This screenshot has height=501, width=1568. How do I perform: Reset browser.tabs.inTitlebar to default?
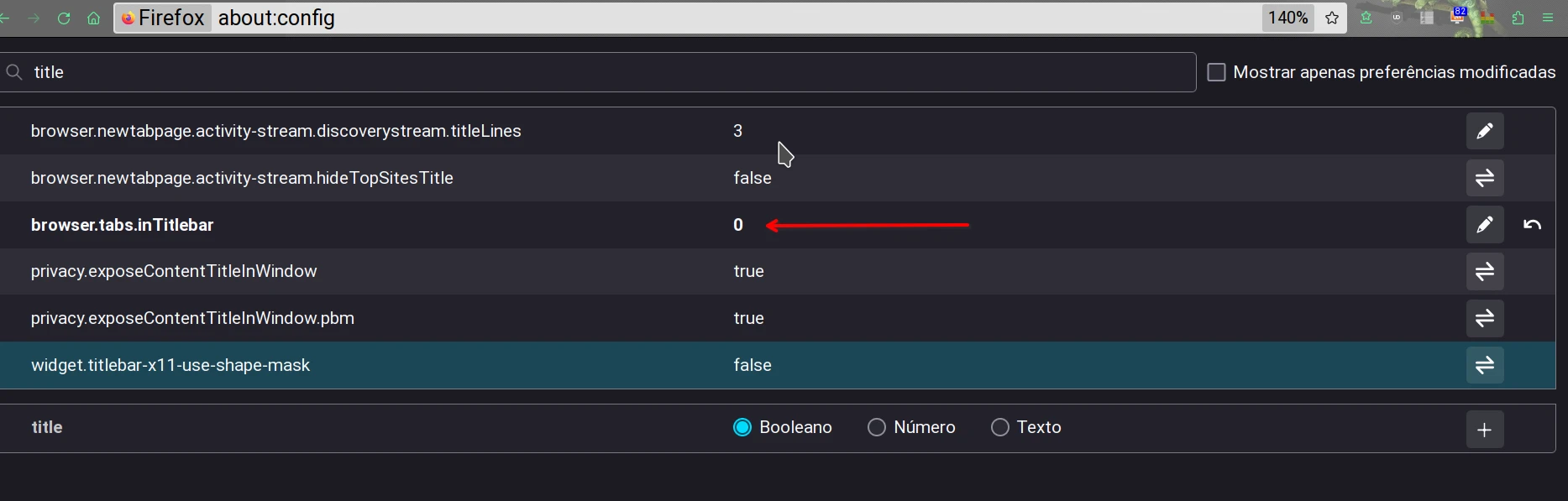click(x=1532, y=225)
